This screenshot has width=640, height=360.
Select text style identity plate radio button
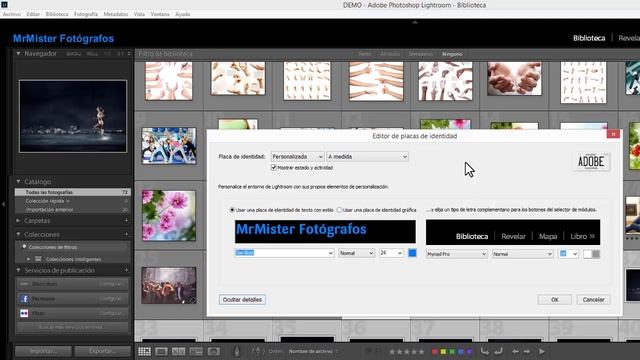point(232,210)
